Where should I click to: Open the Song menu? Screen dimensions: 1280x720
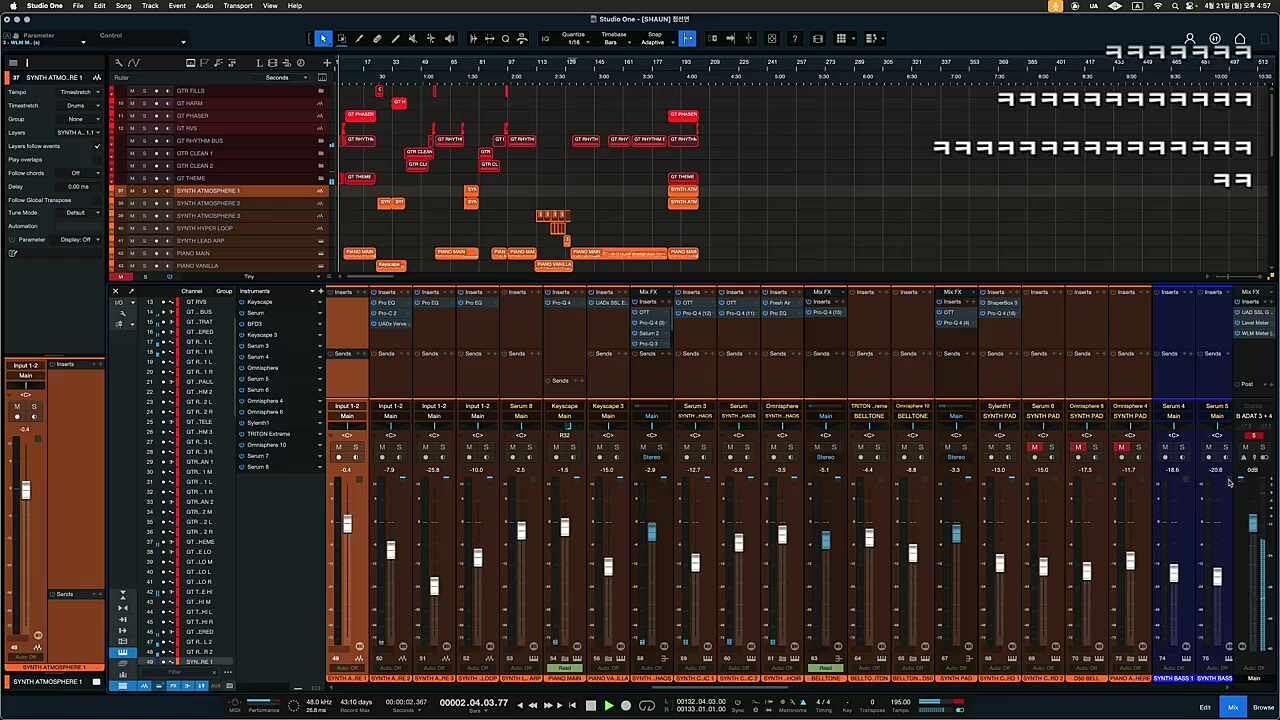point(123,6)
